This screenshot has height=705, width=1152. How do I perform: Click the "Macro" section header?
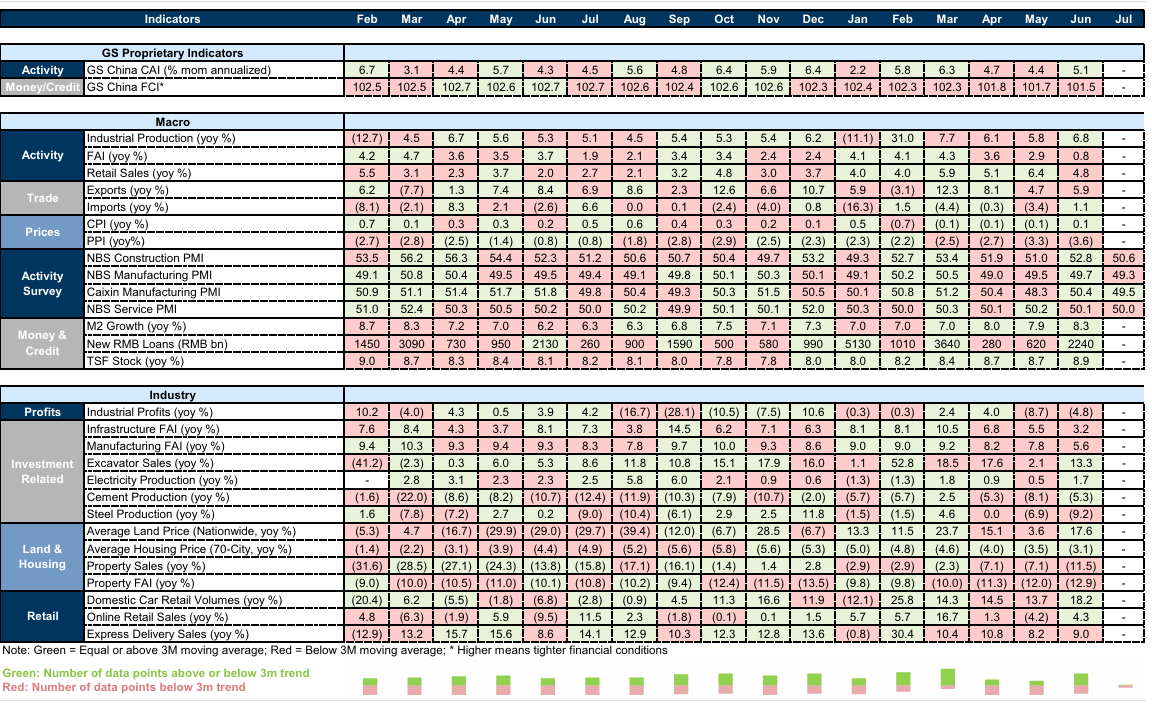coord(172,121)
